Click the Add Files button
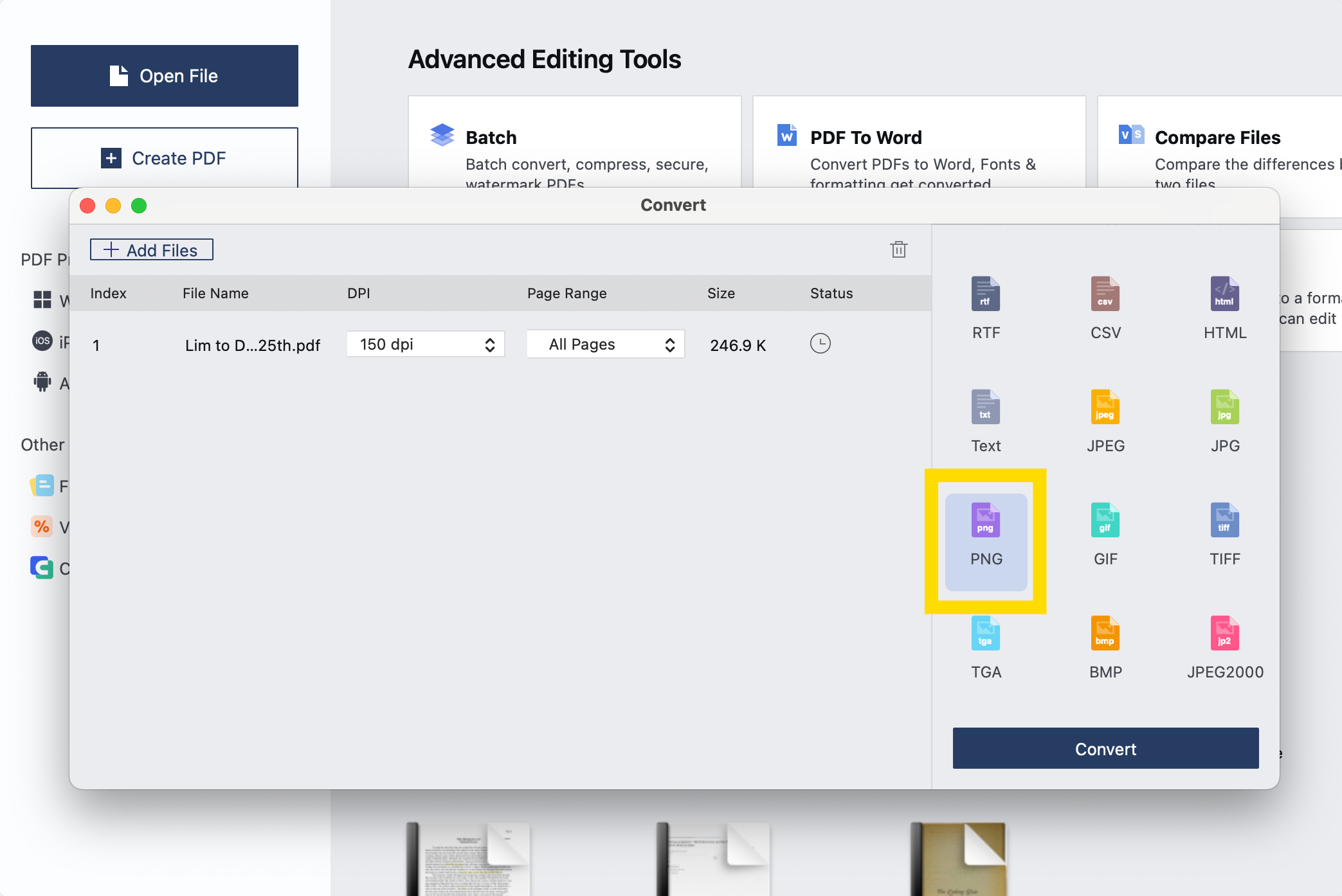 point(152,250)
